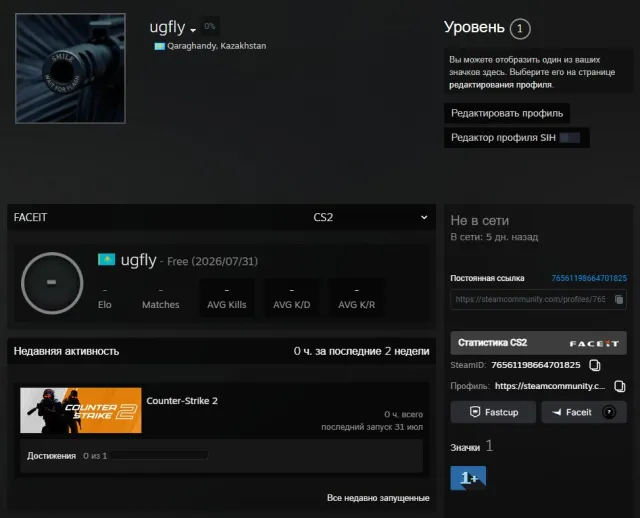
Task: Click the 0% badge beside the username
Action: 209,26
